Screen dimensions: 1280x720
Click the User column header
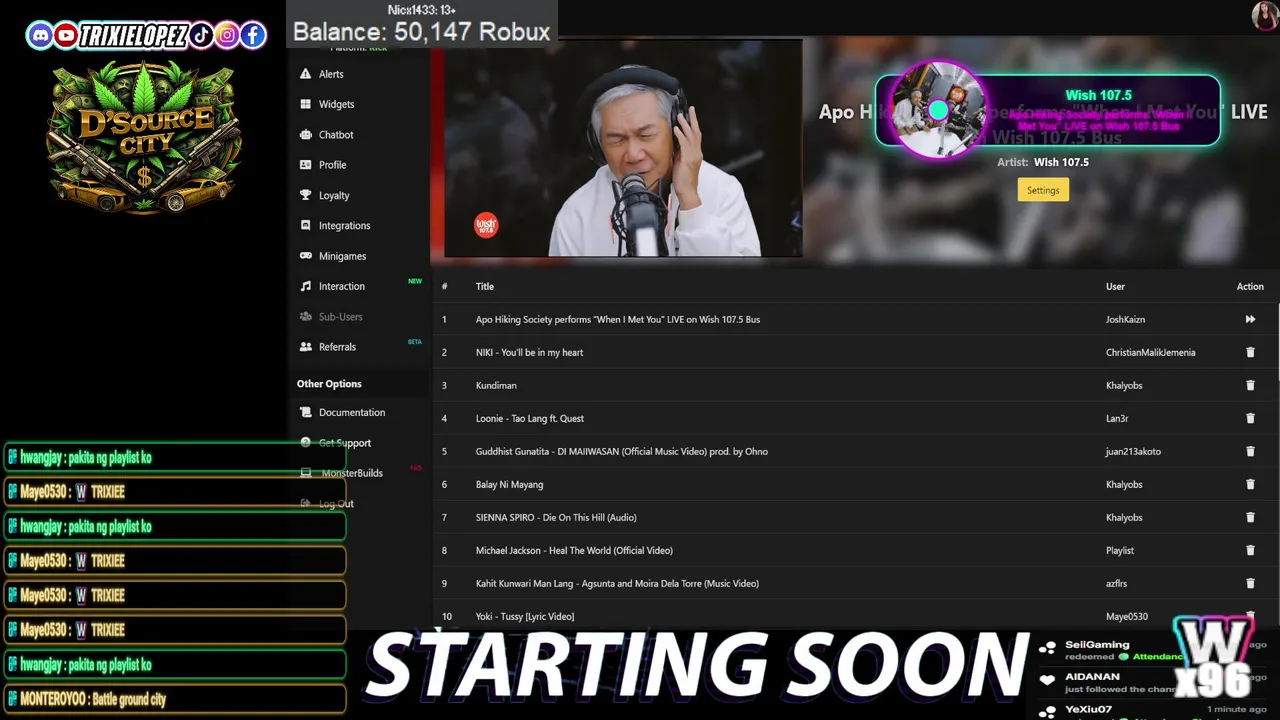(1115, 287)
